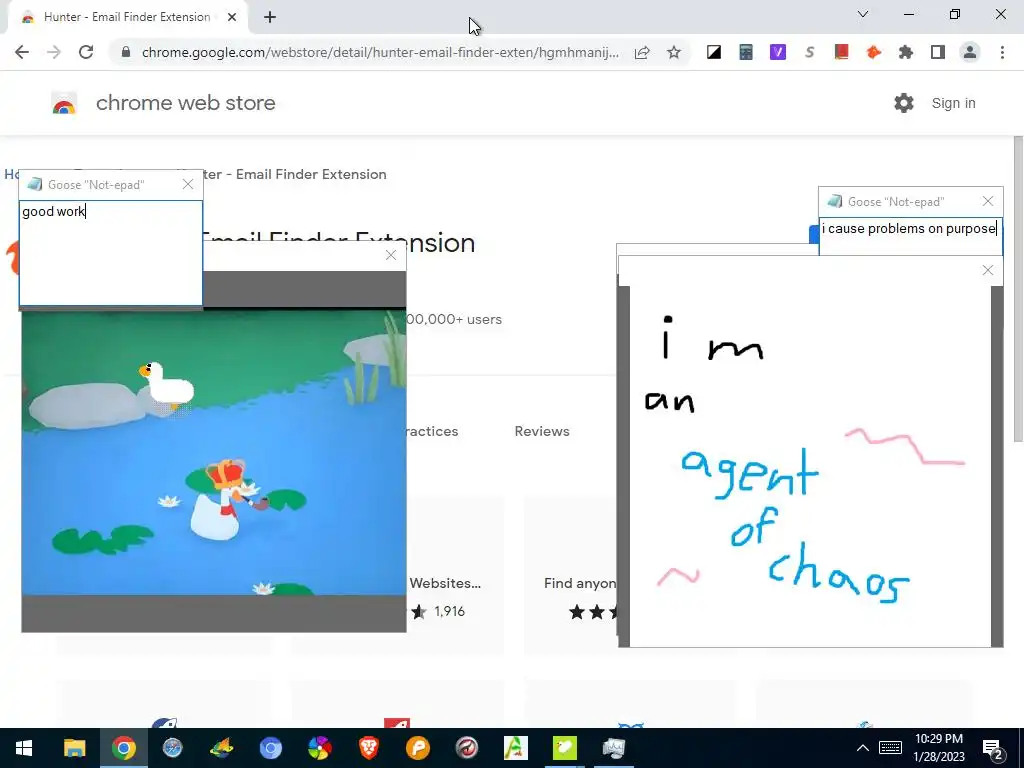Sign in to Chrome Web Store
The width and height of the screenshot is (1024, 768).
[953, 103]
